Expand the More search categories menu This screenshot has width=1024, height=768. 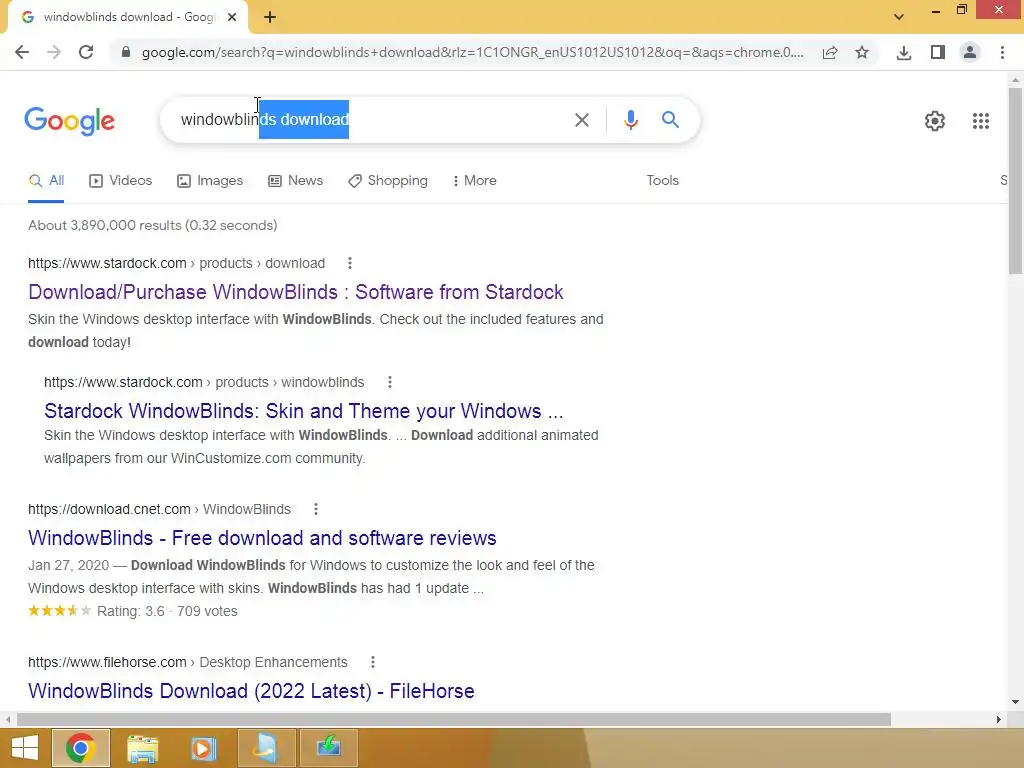[475, 181]
